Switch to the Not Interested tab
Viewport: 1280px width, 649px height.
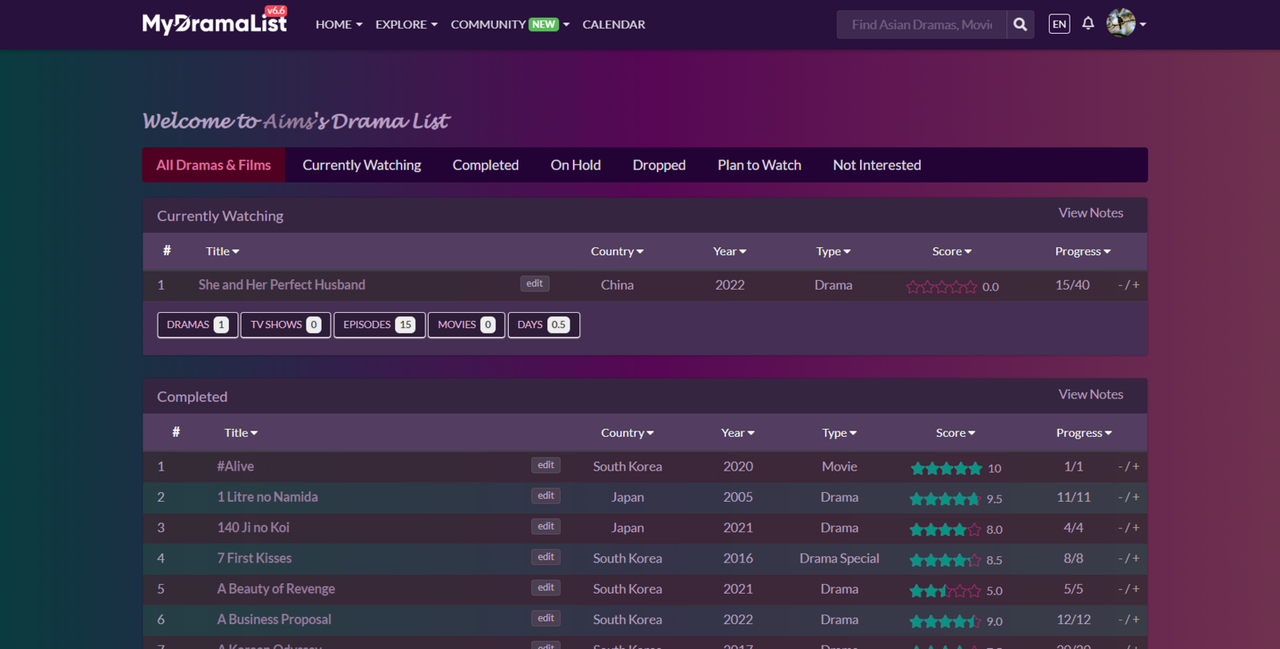[x=877, y=165]
